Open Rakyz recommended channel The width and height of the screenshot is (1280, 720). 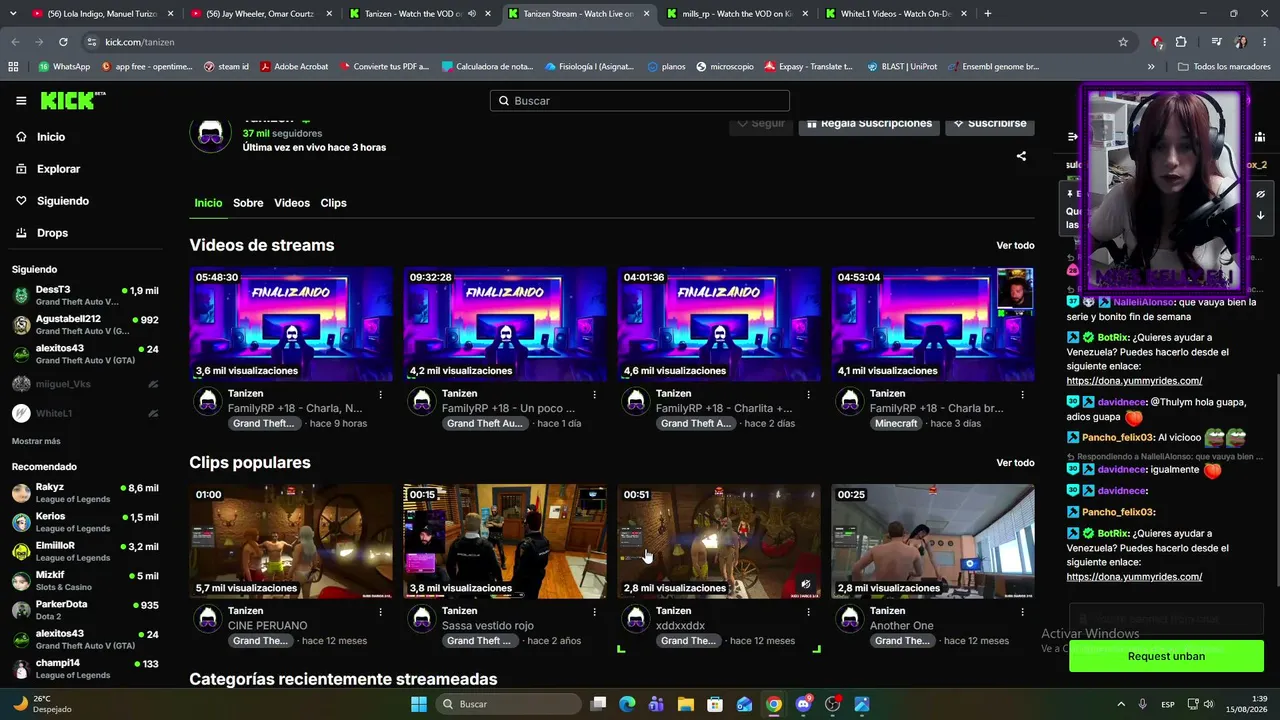(x=85, y=493)
